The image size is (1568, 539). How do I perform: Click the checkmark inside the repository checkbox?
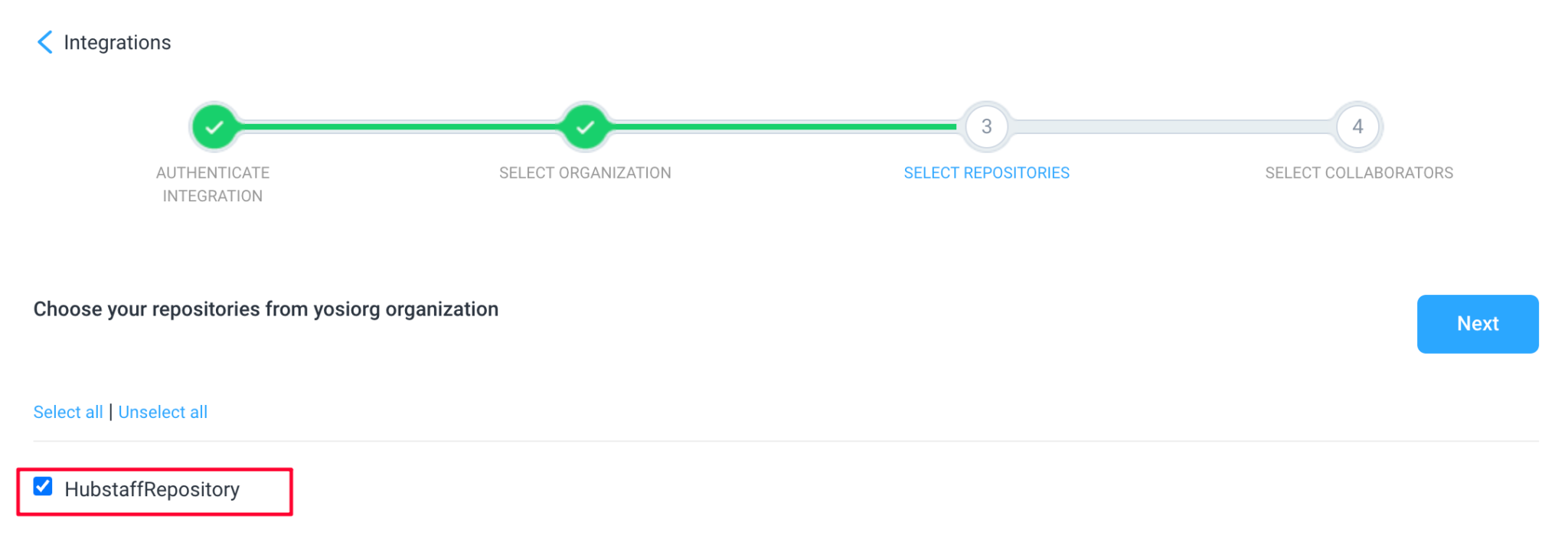[x=43, y=485]
